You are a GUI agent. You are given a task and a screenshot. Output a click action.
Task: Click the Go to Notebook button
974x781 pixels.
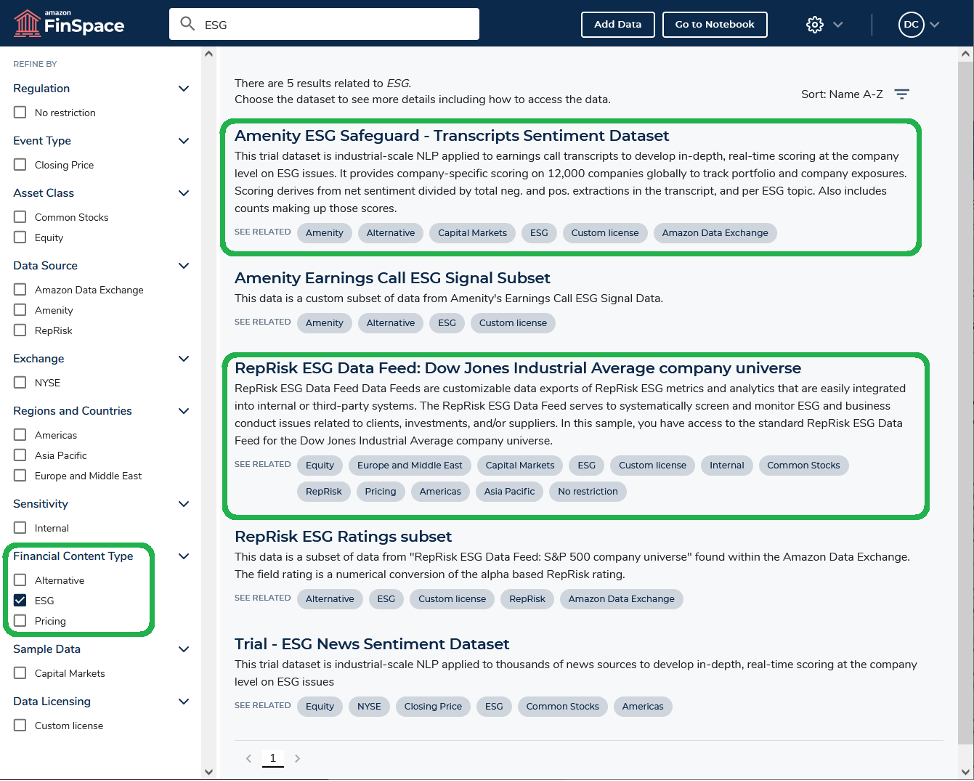[715, 24]
